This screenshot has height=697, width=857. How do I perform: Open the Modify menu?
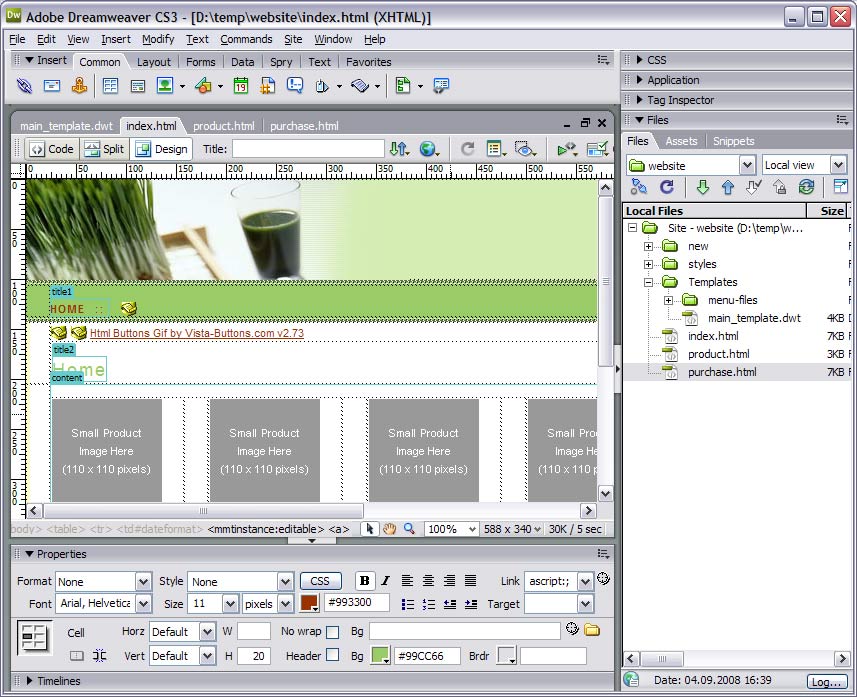point(158,39)
